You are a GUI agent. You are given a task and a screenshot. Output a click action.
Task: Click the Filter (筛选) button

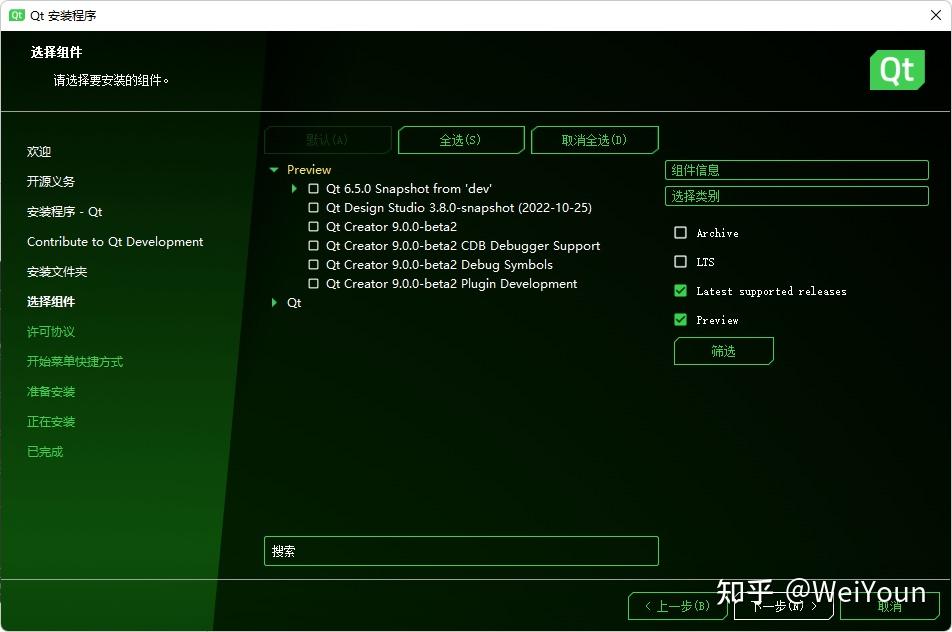click(x=724, y=352)
